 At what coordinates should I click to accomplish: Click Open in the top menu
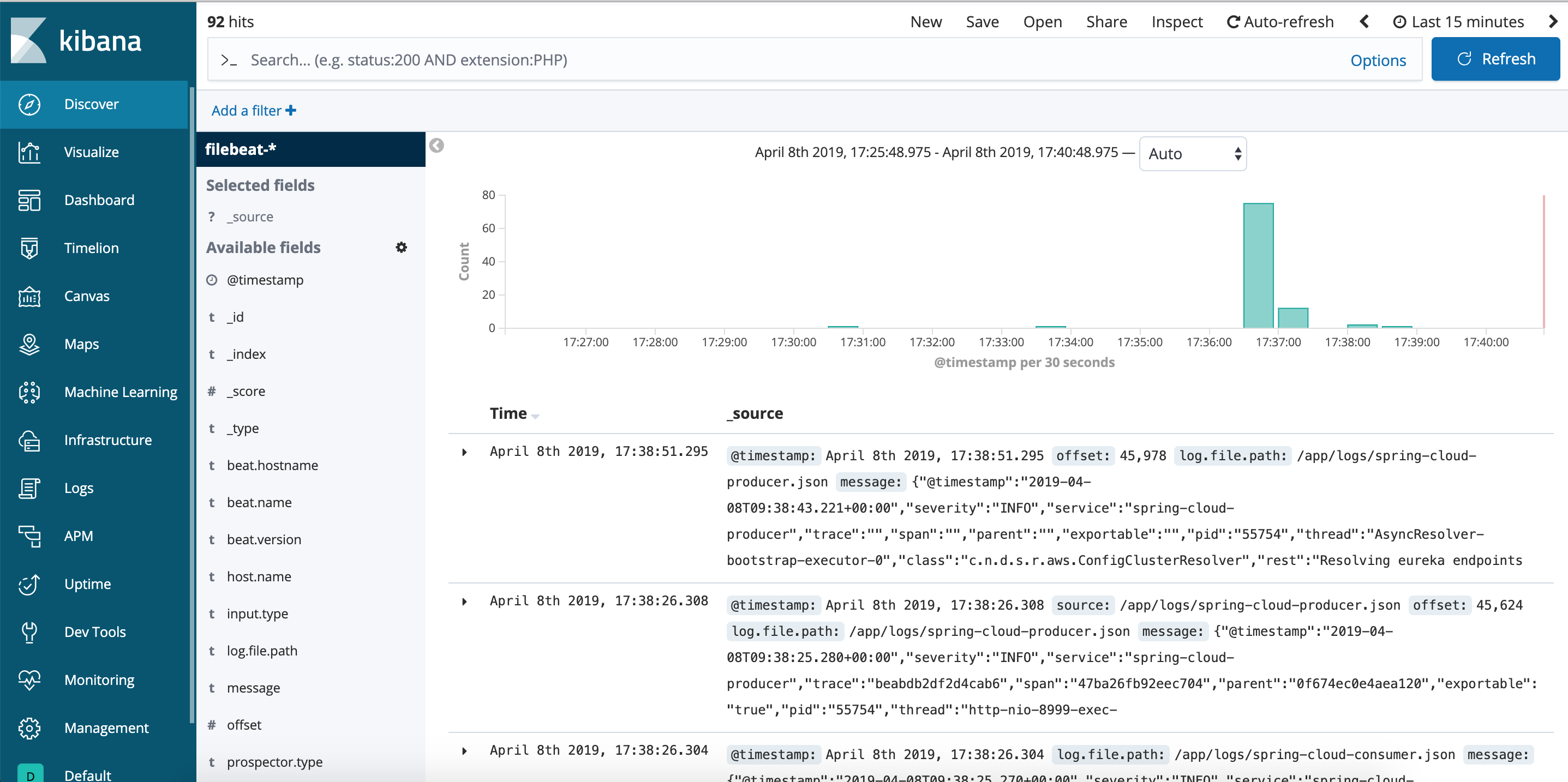[x=1042, y=22]
